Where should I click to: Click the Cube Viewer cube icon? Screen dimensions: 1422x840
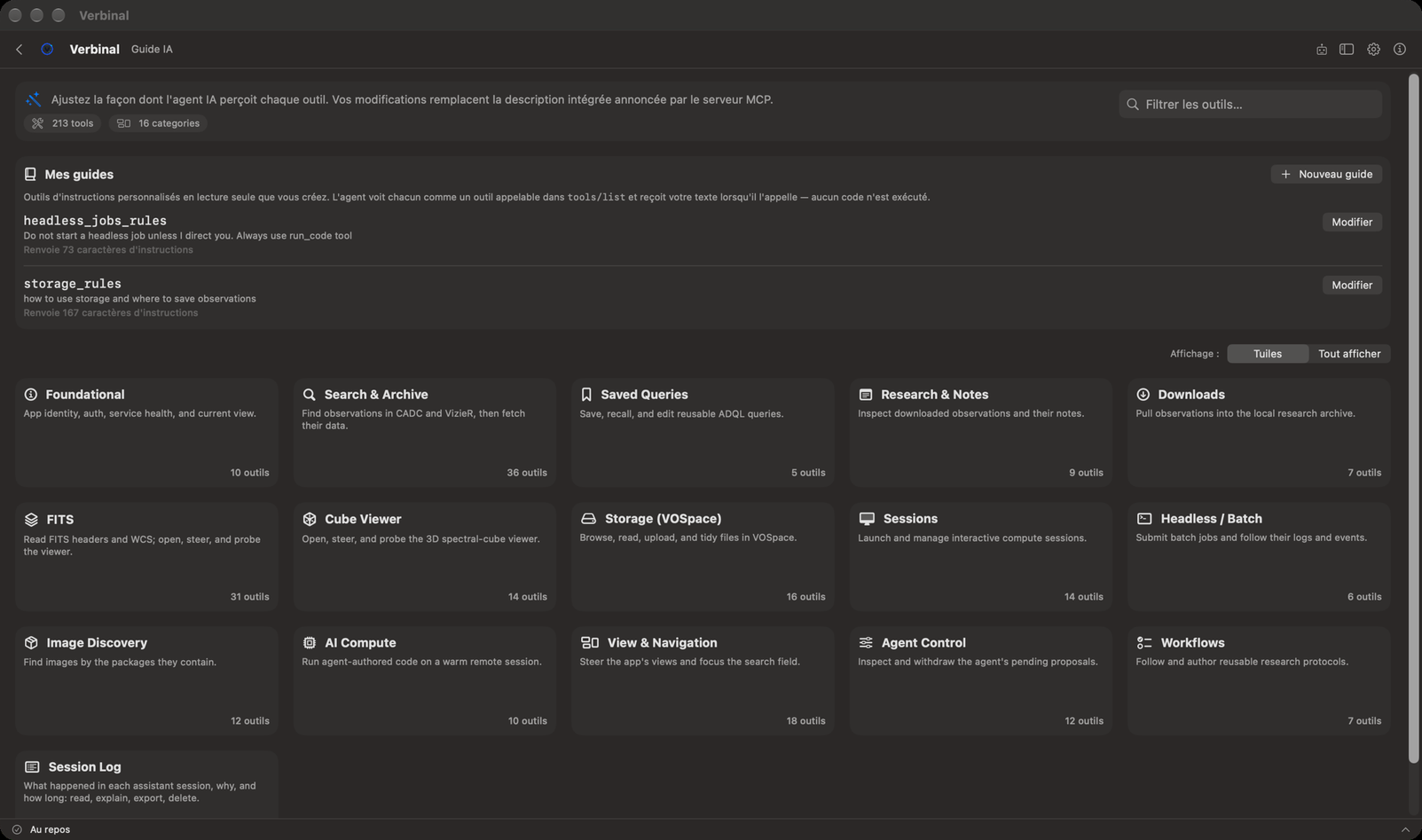pos(310,519)
